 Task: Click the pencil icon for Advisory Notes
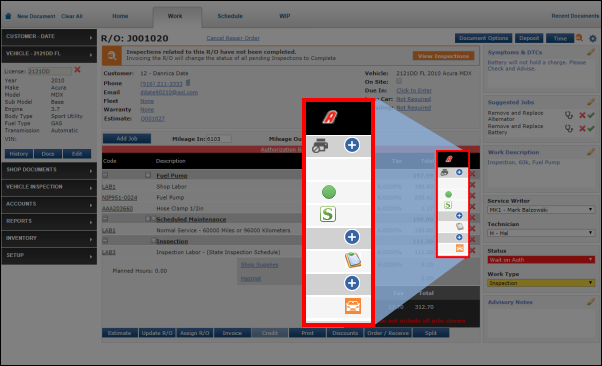tap(591, 302)
